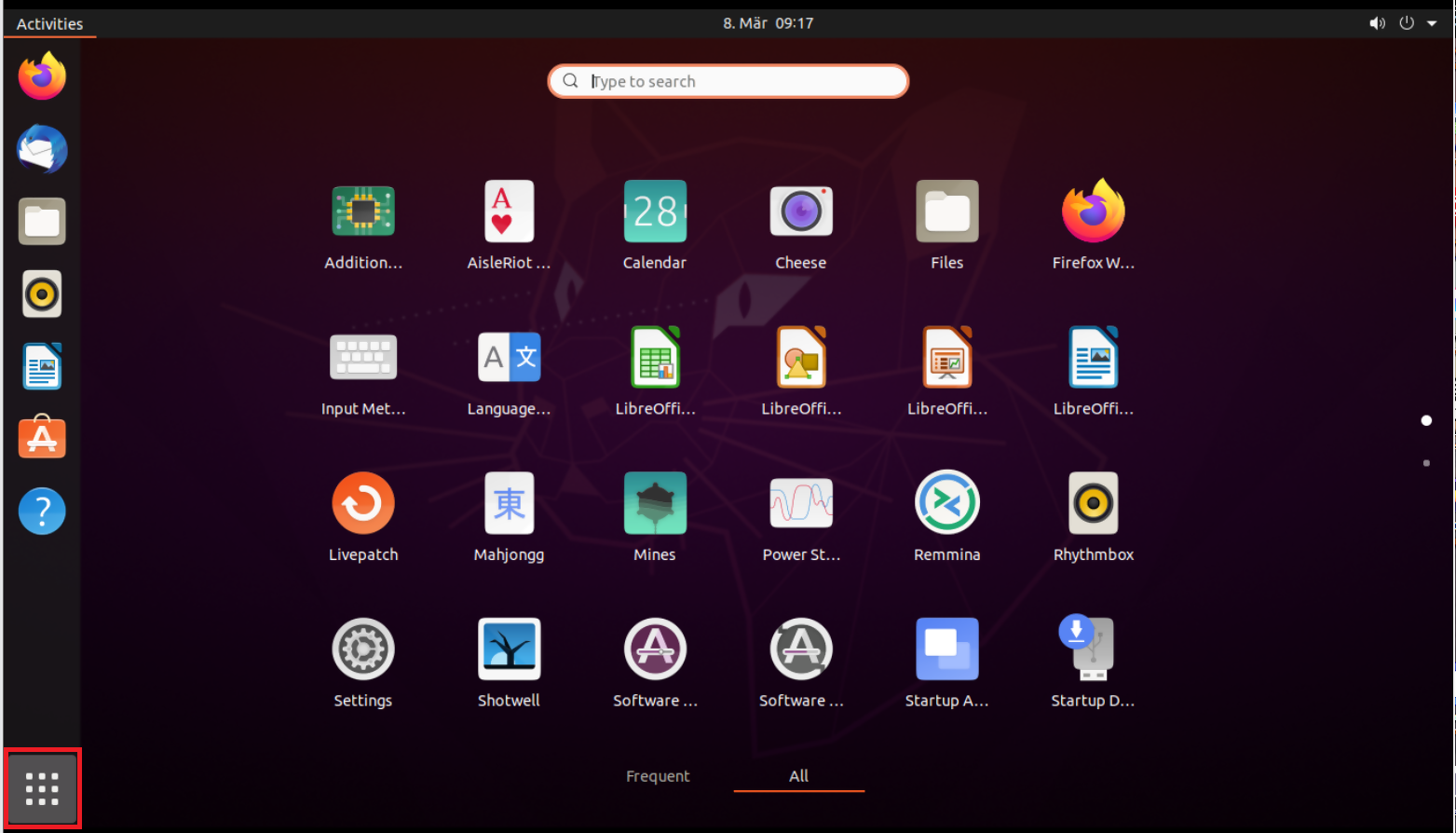Click the volume speaker status icon
The image size is (1456, 833).
tap(1377, 23)
